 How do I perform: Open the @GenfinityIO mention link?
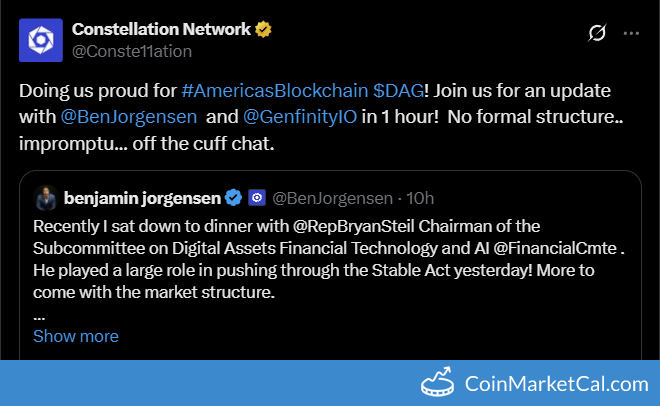(x=300, y=117)
